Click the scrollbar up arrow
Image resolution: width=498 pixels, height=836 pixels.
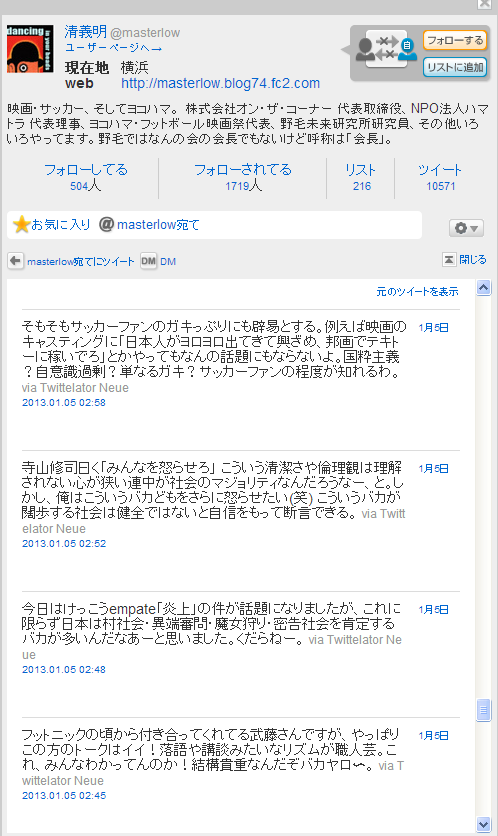[x=484, y=288]
